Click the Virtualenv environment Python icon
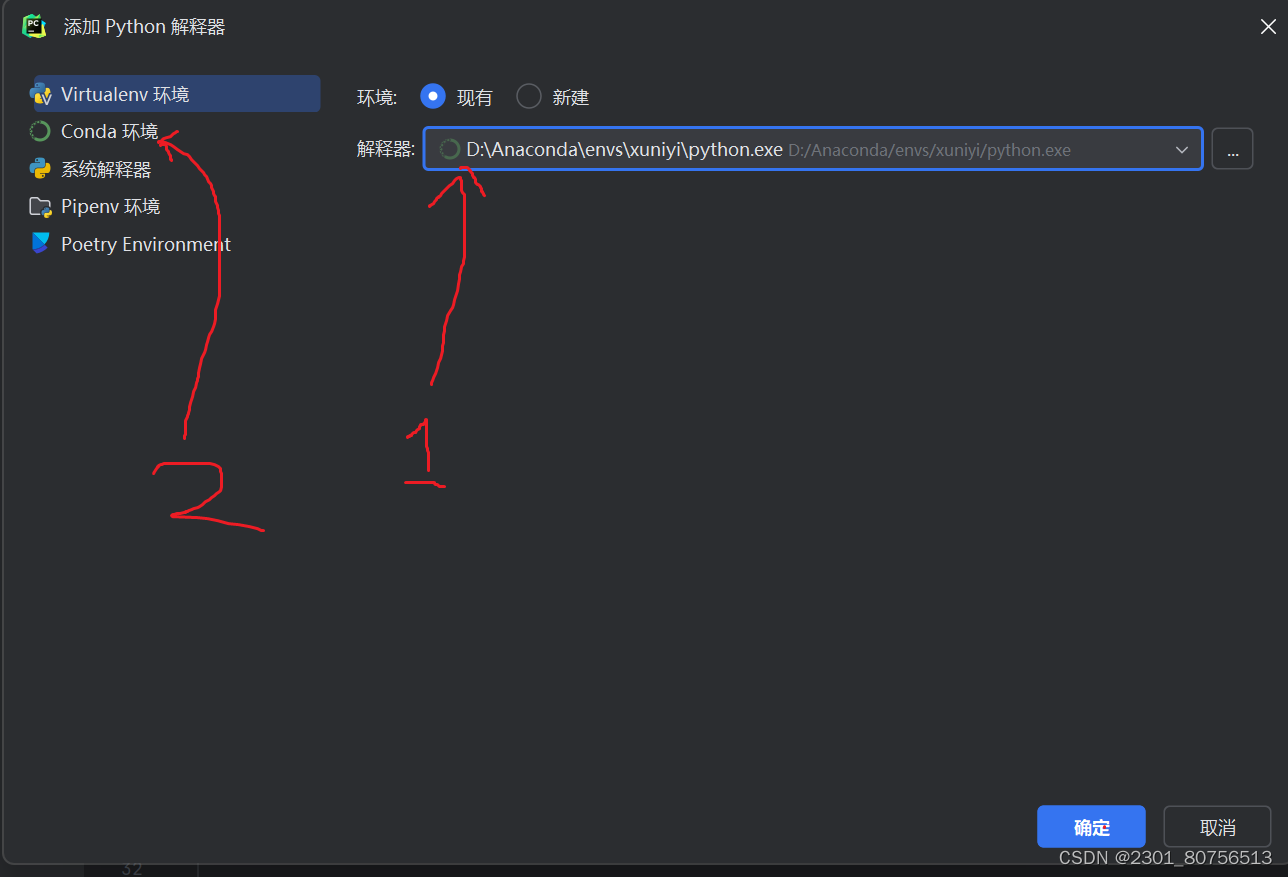Viewport: 1288px width, 877px height. tap(40, 94)
